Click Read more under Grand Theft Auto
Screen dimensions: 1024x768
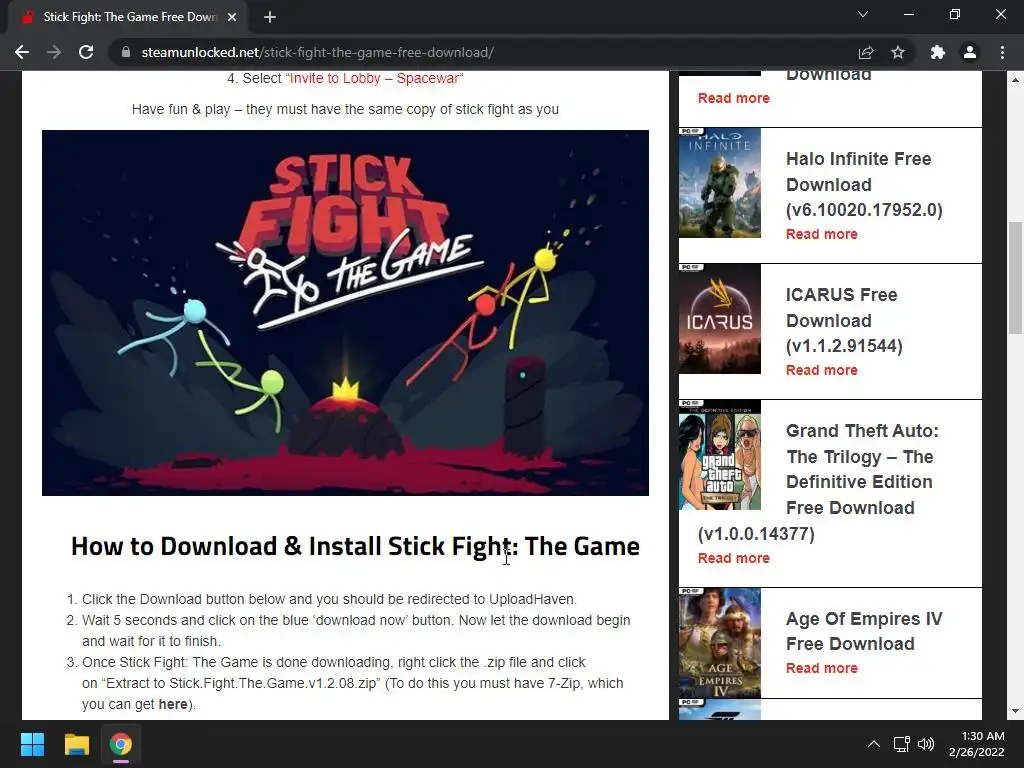click(733, 558)
